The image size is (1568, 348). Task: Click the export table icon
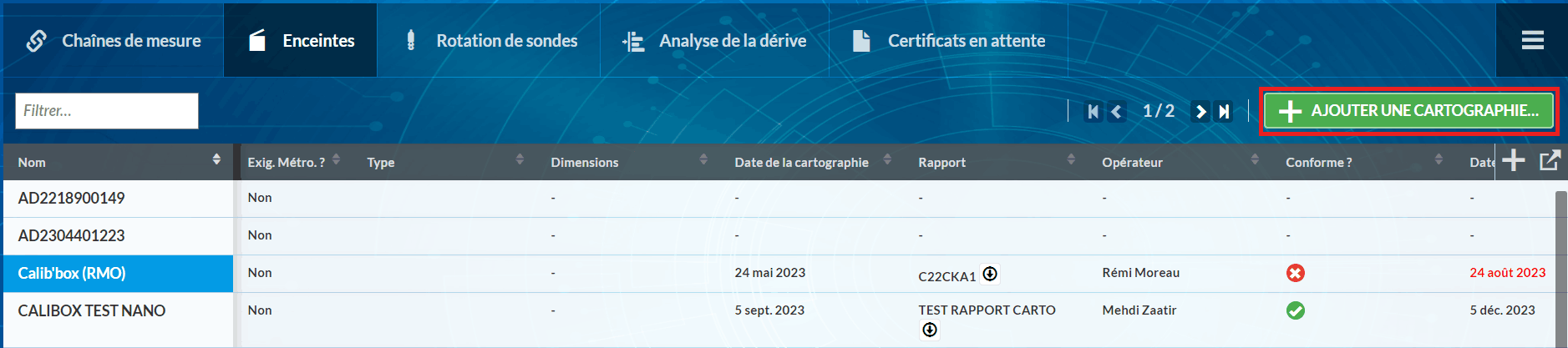click(x=1550, y=160)
